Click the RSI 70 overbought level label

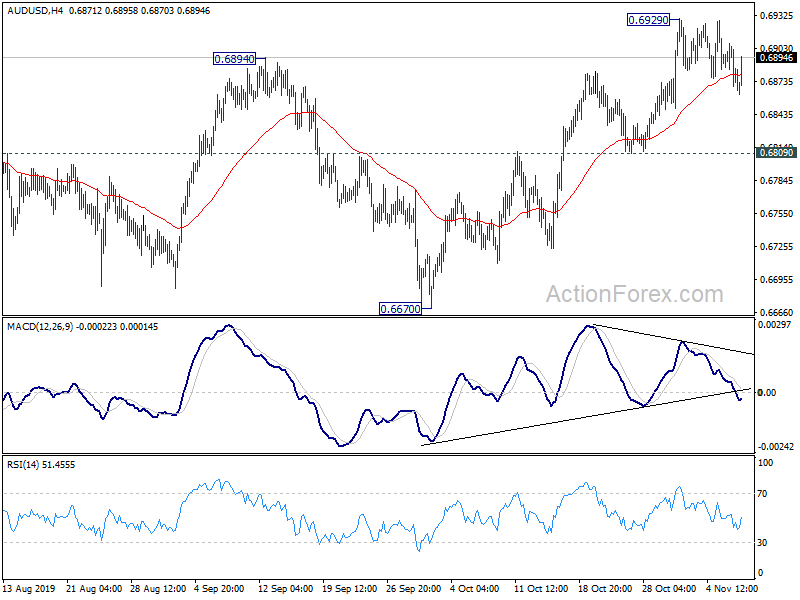[762, 493]
